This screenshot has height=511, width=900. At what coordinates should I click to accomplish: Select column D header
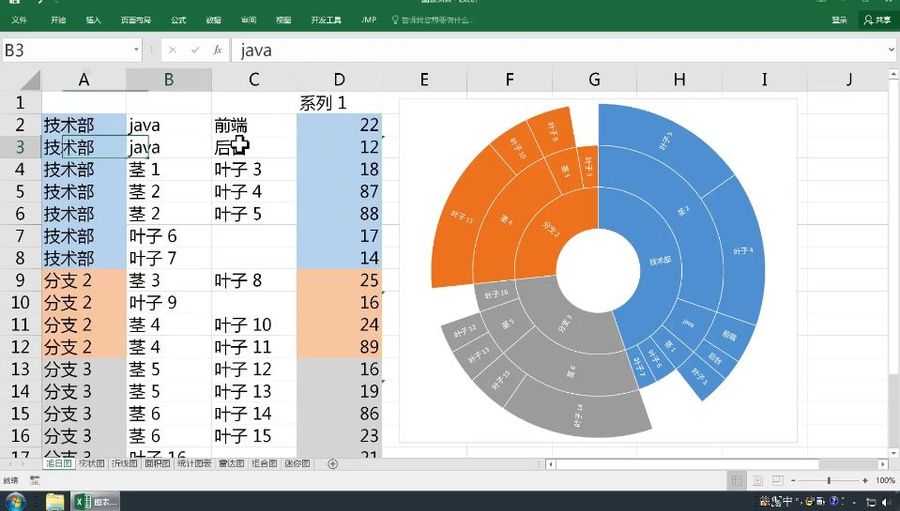pyautogui.click(x=339, y=80)
